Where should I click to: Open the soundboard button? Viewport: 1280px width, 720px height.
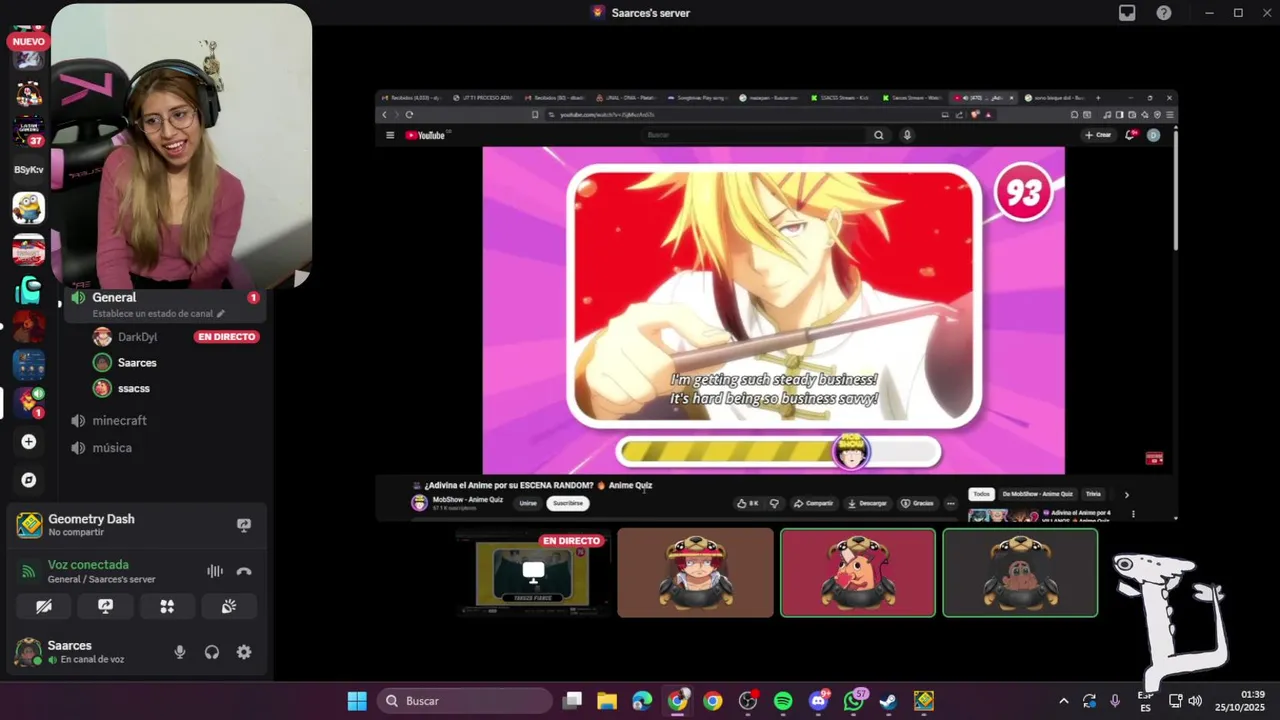coord(229,606)
